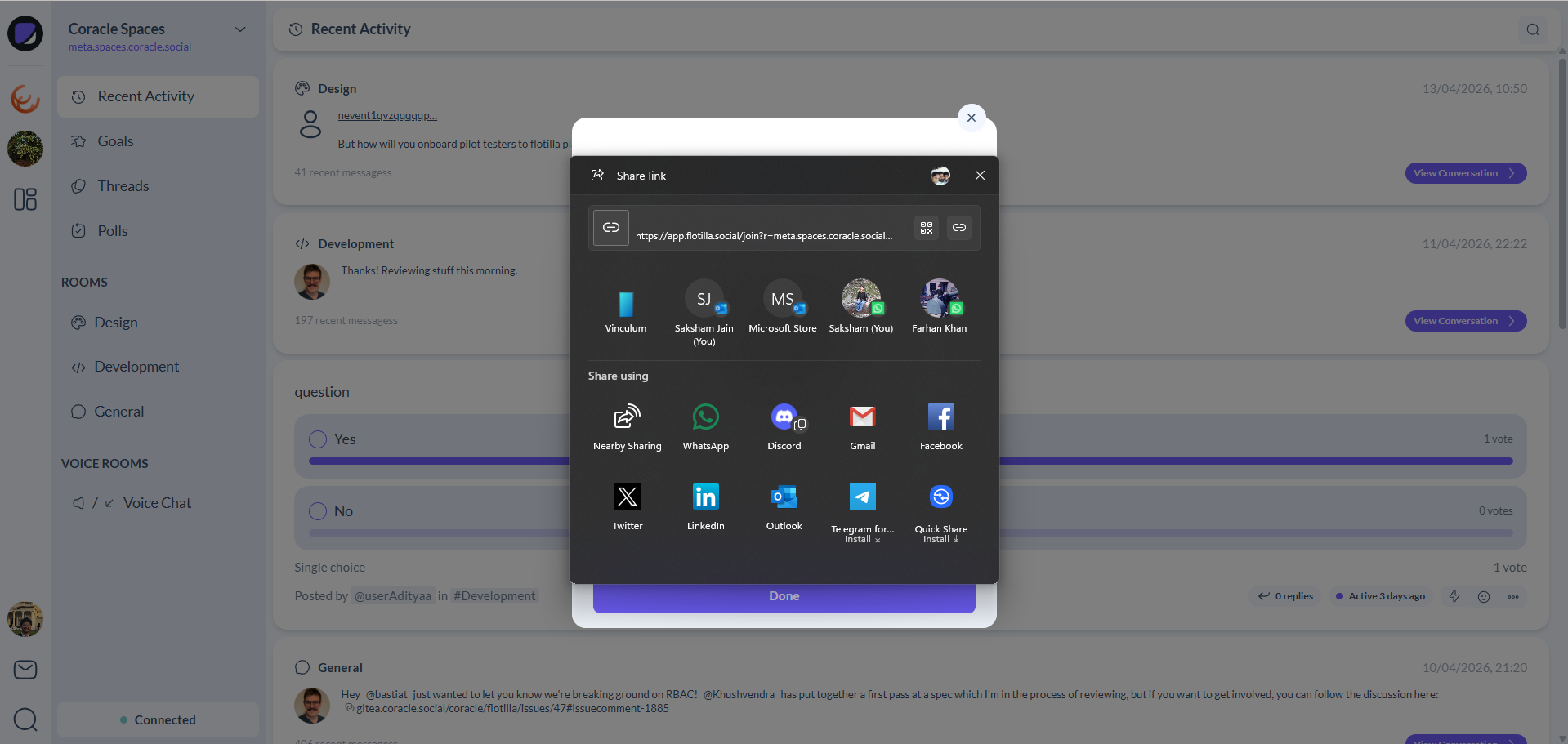Screen dimensions: 1568x744
Task: Open the General room
Action: pyautogui.click(x=158, y=412)
